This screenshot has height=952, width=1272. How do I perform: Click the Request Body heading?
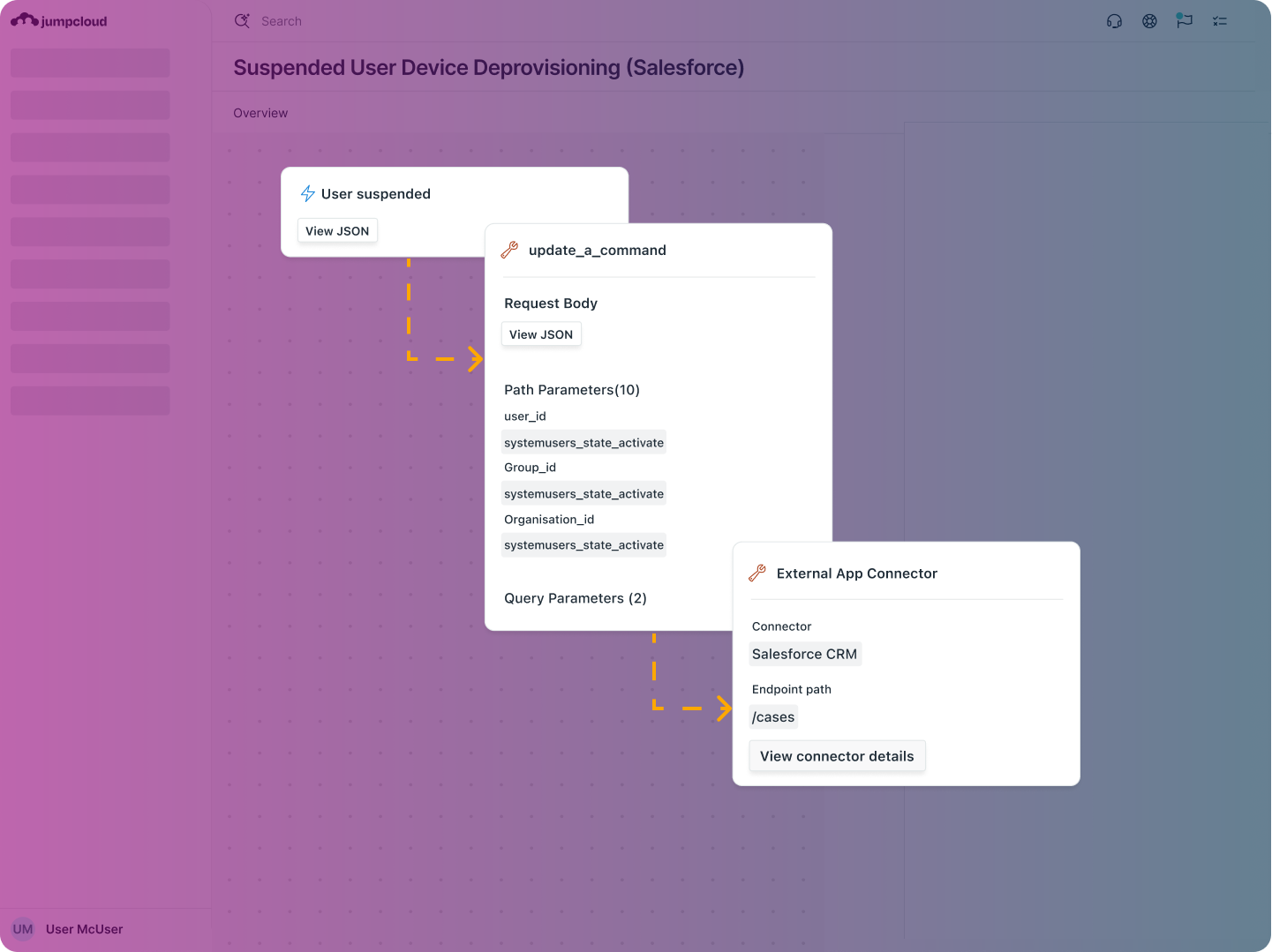[x=551, y=303]
